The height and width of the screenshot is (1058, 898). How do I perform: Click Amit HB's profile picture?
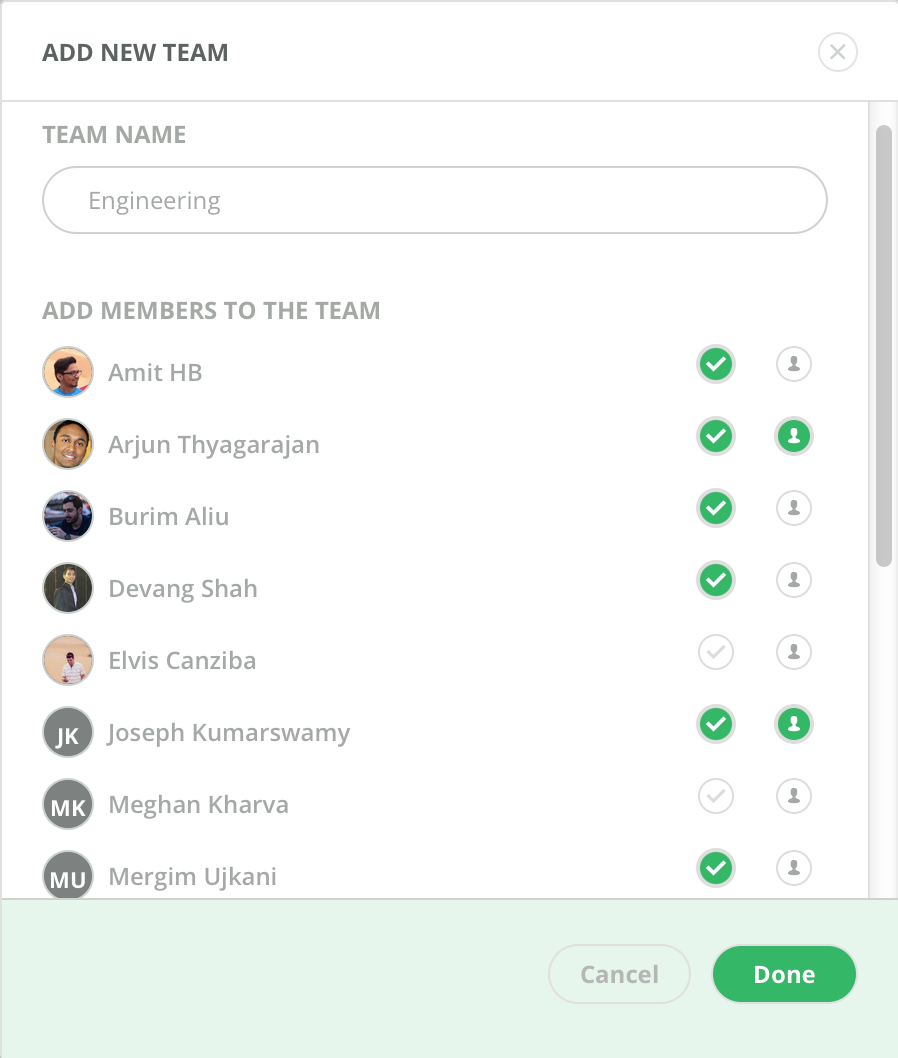pyautogui.click(x=67, y=371)
